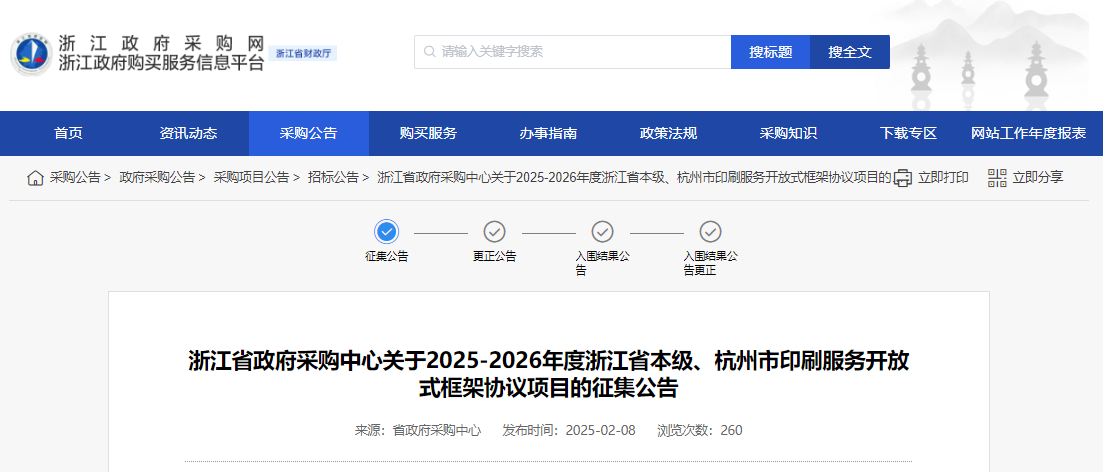Click the magnifier icon in search box
The width and height of the screenshot is (1103, 472).
point(429,52)
